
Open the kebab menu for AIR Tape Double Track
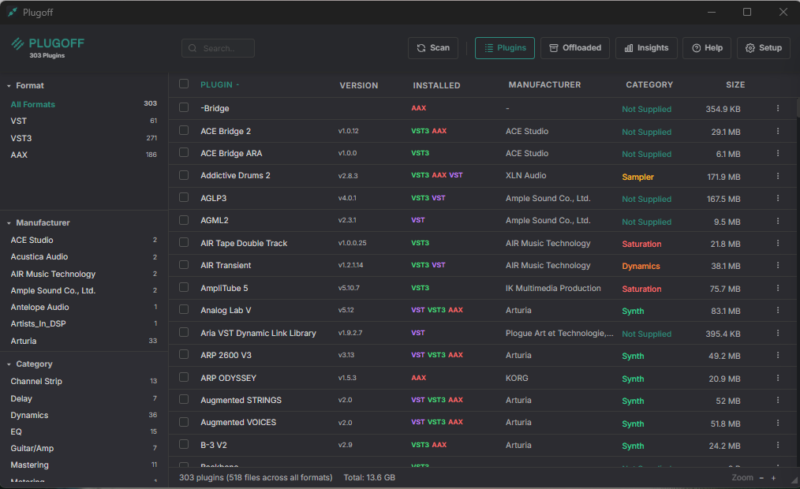coord(778,243)
